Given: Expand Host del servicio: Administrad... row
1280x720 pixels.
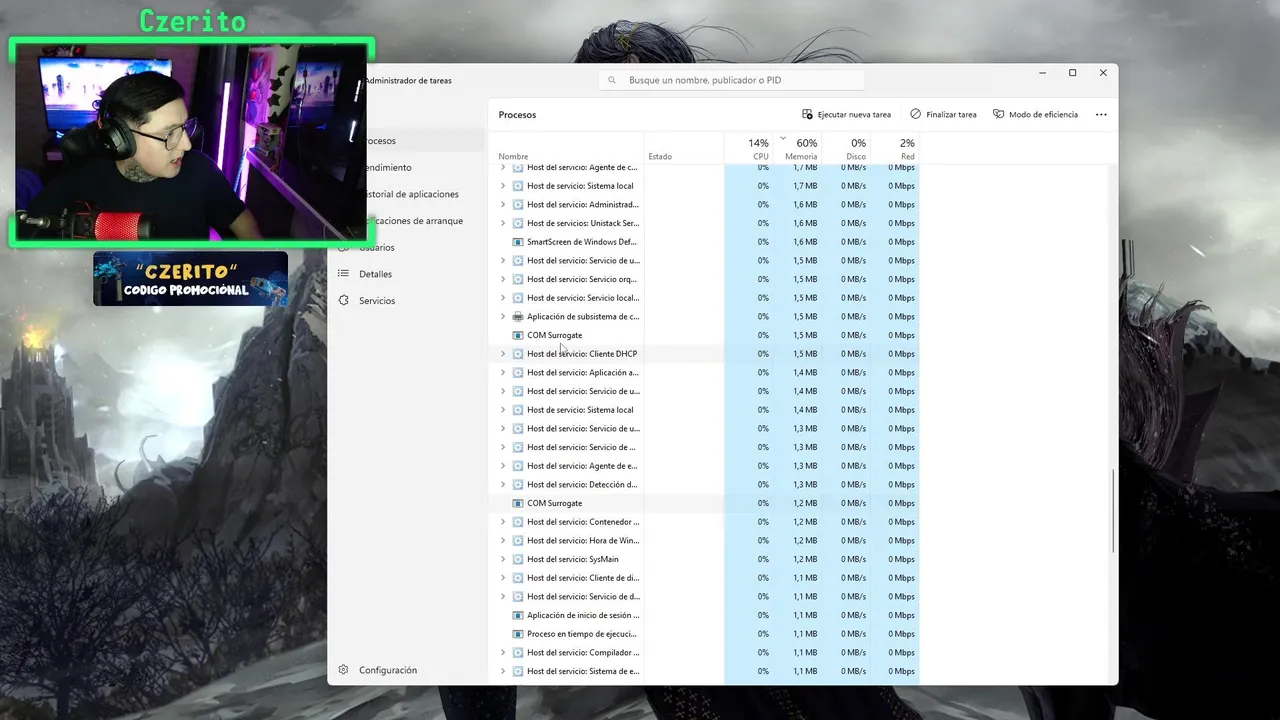Looking at the screenshot, I should 503,205.
